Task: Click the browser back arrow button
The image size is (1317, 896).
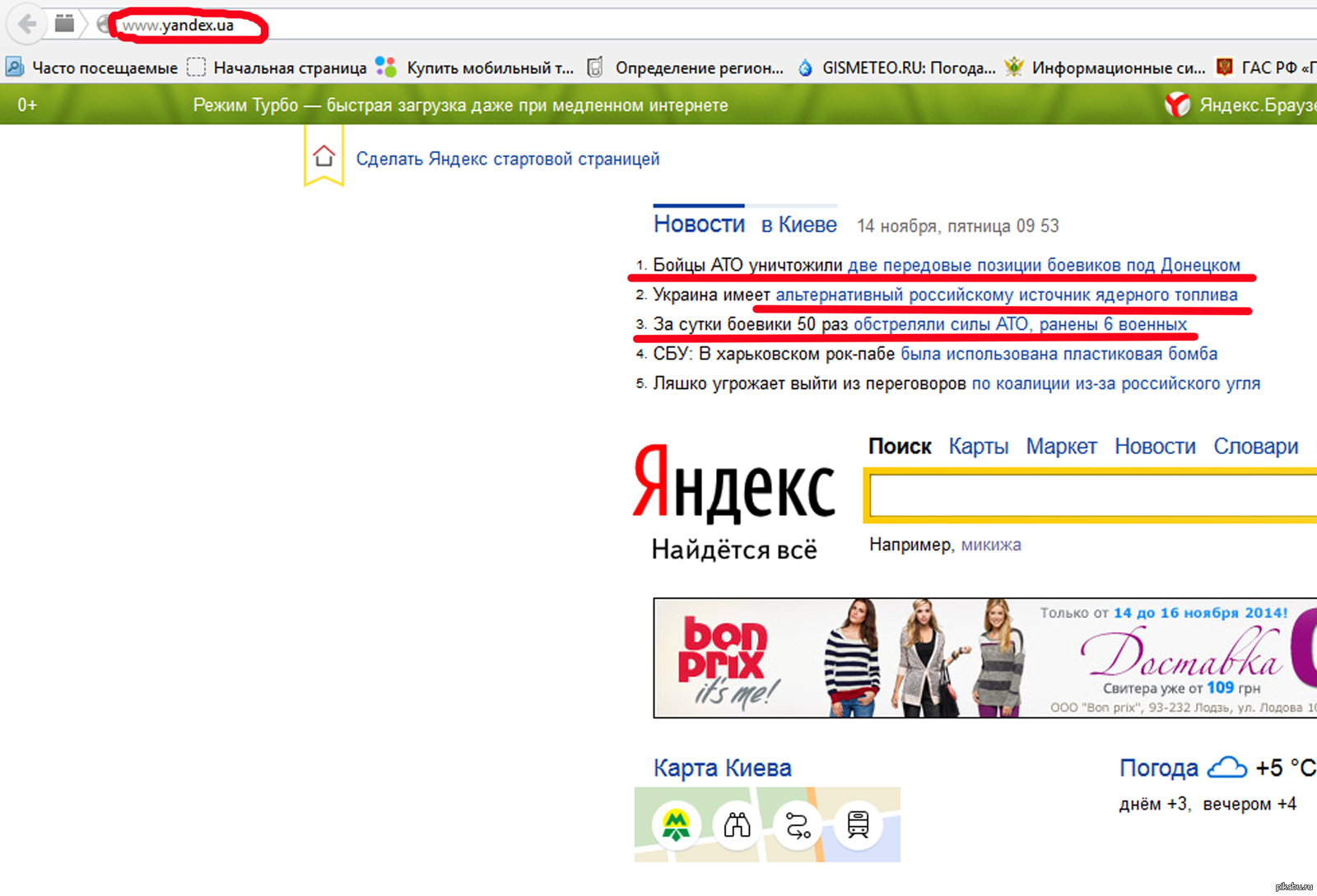Action: click(x=26, y=24)
